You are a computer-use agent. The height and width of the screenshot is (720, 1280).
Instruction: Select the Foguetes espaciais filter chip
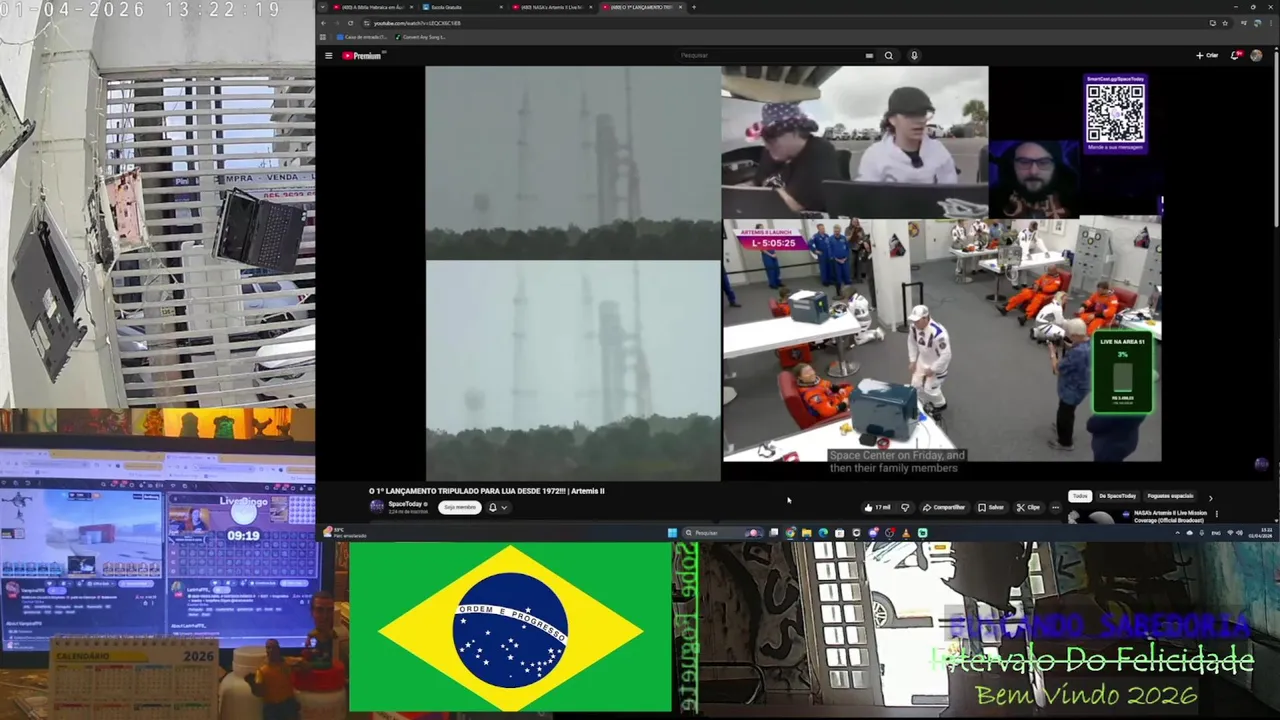coord(1170,496)
